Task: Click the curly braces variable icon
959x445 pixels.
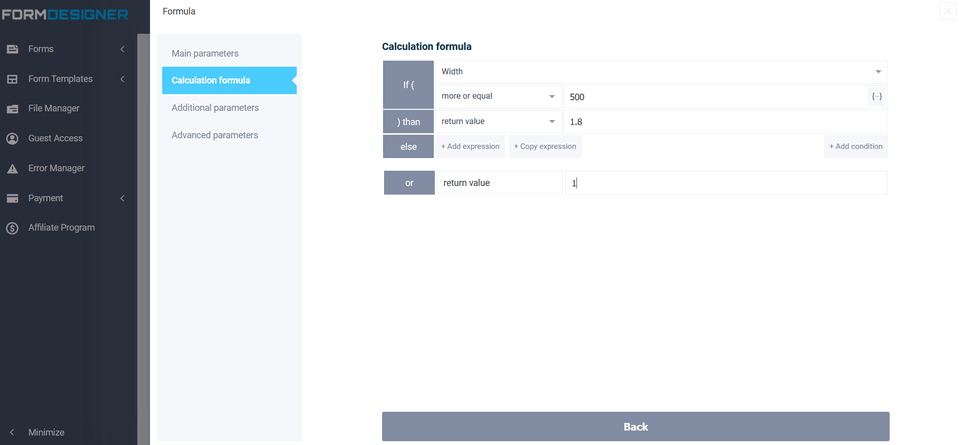Action: tap(876, 97)
